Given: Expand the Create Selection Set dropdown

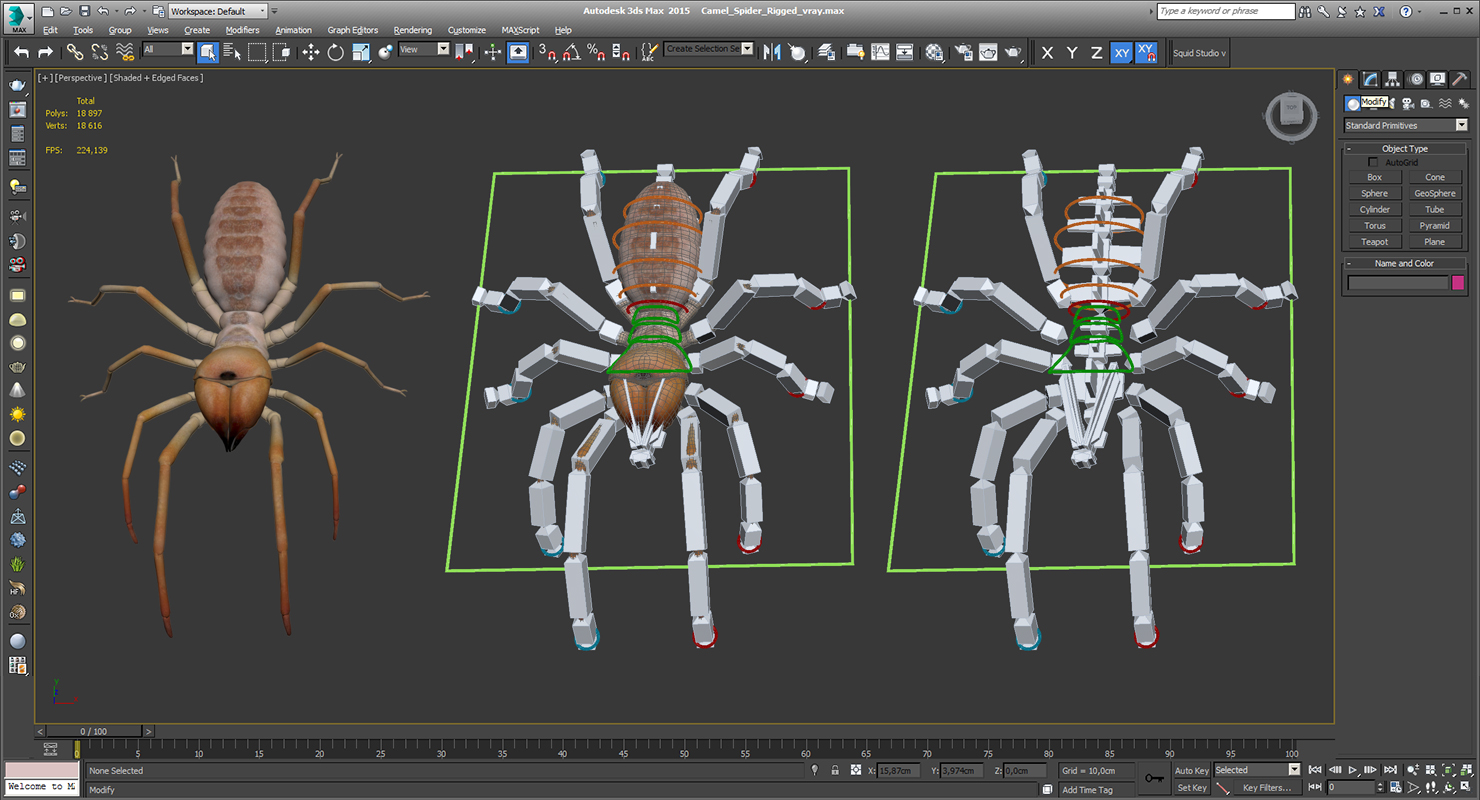Looking at the screenshot, I should [x=747, y=49].
